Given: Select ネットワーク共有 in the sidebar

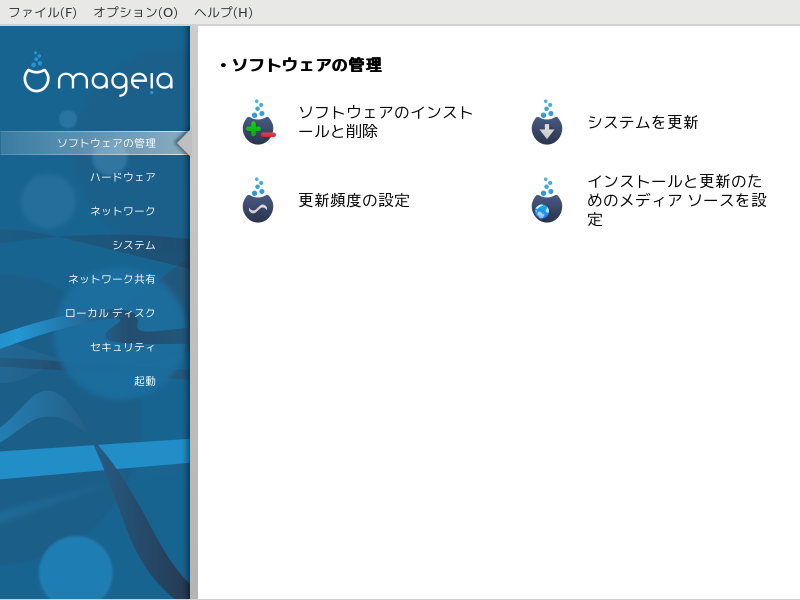Looking at the screenshot, I should (x=111, y=279).
